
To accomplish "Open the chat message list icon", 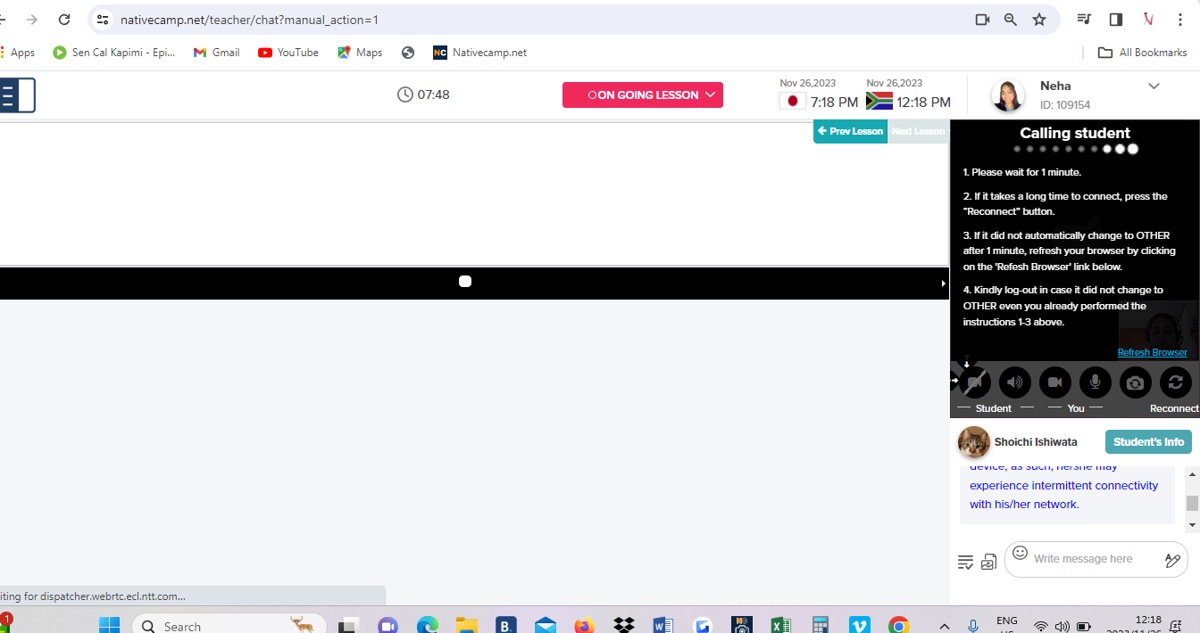I will point(965,561).
